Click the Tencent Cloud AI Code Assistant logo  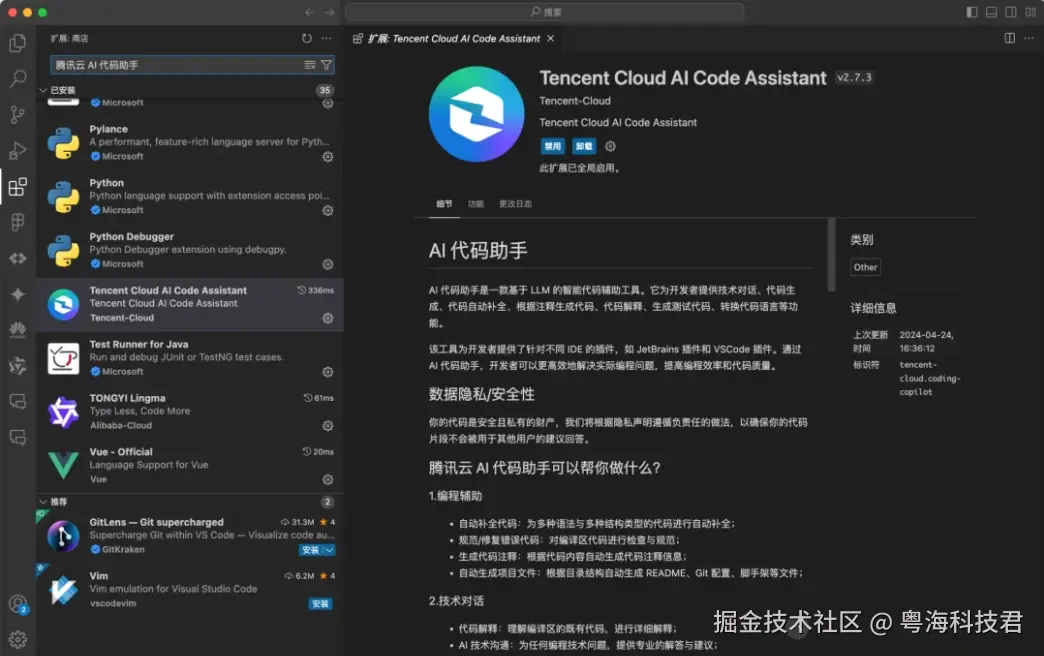476,114
